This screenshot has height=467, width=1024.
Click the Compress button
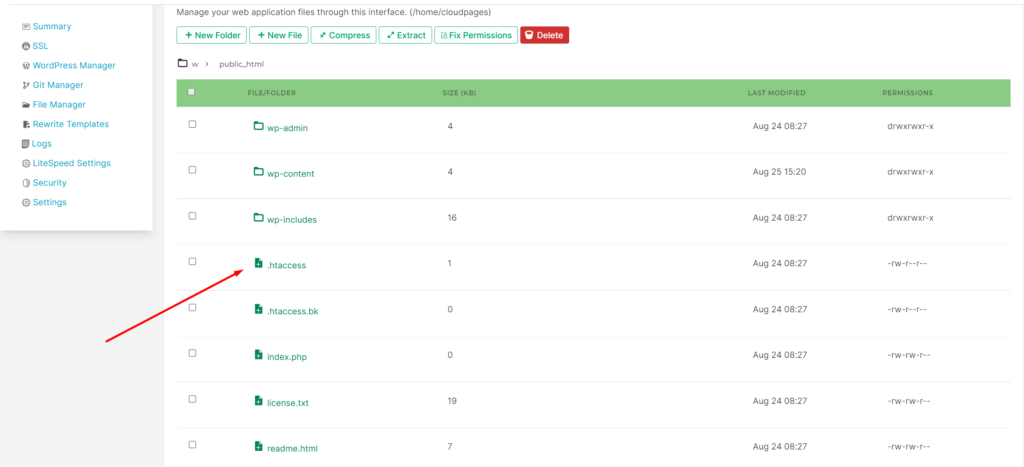344,35
